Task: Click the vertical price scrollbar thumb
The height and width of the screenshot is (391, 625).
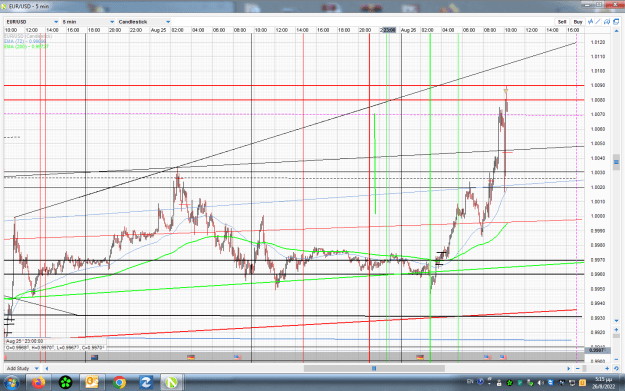Action: [616, 162]
